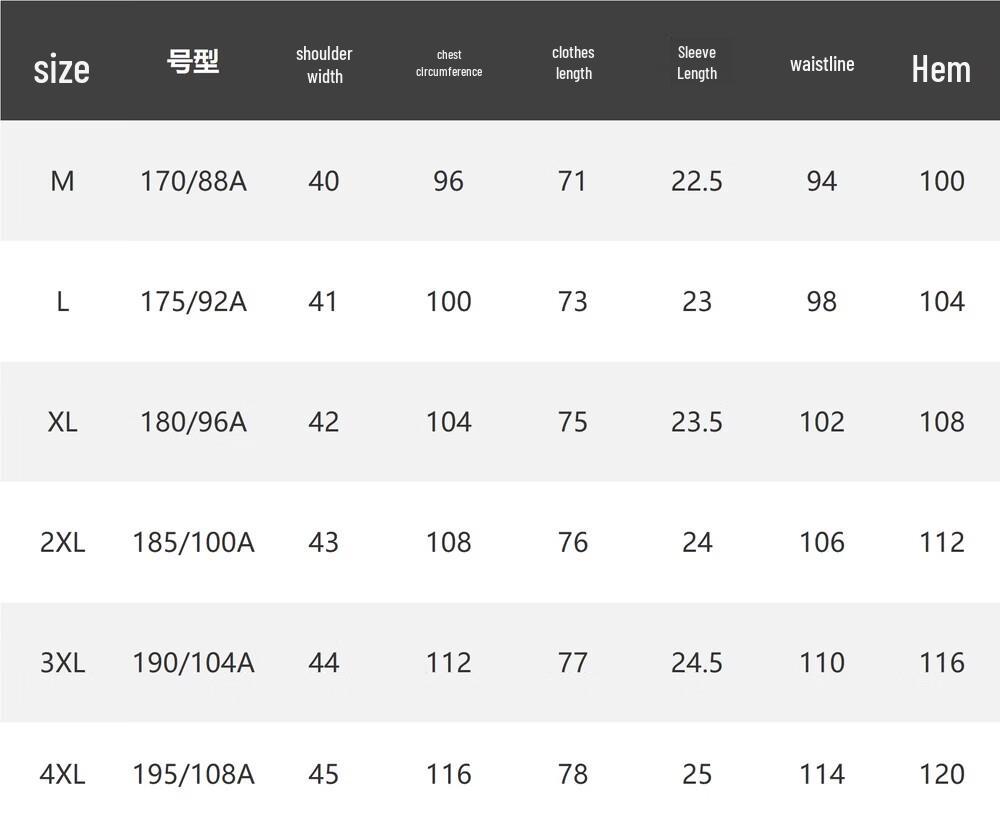This screenshot has height=825, width=1000.
Task: Click the XL size label
Action: (62, 422)
